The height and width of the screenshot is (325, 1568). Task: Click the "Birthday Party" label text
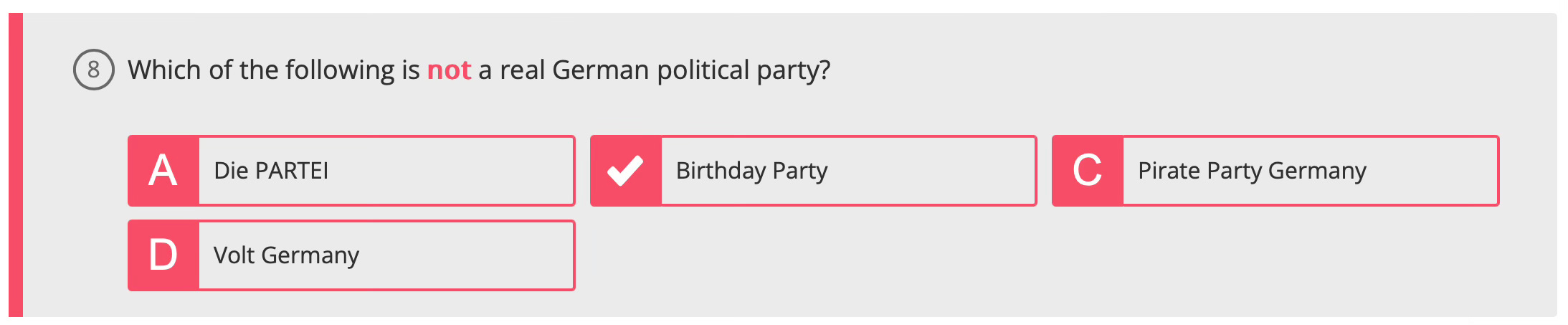752,171
